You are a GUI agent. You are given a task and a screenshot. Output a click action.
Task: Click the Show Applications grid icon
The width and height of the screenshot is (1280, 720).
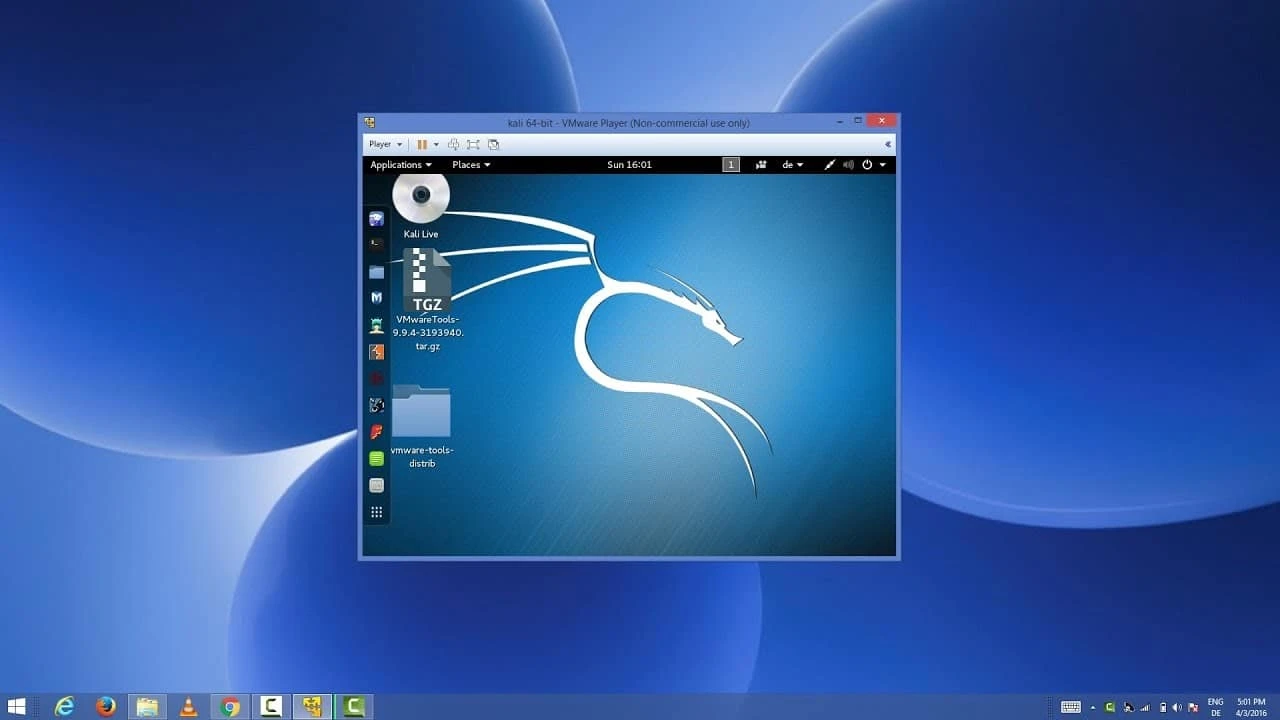(x=376, y=511)
